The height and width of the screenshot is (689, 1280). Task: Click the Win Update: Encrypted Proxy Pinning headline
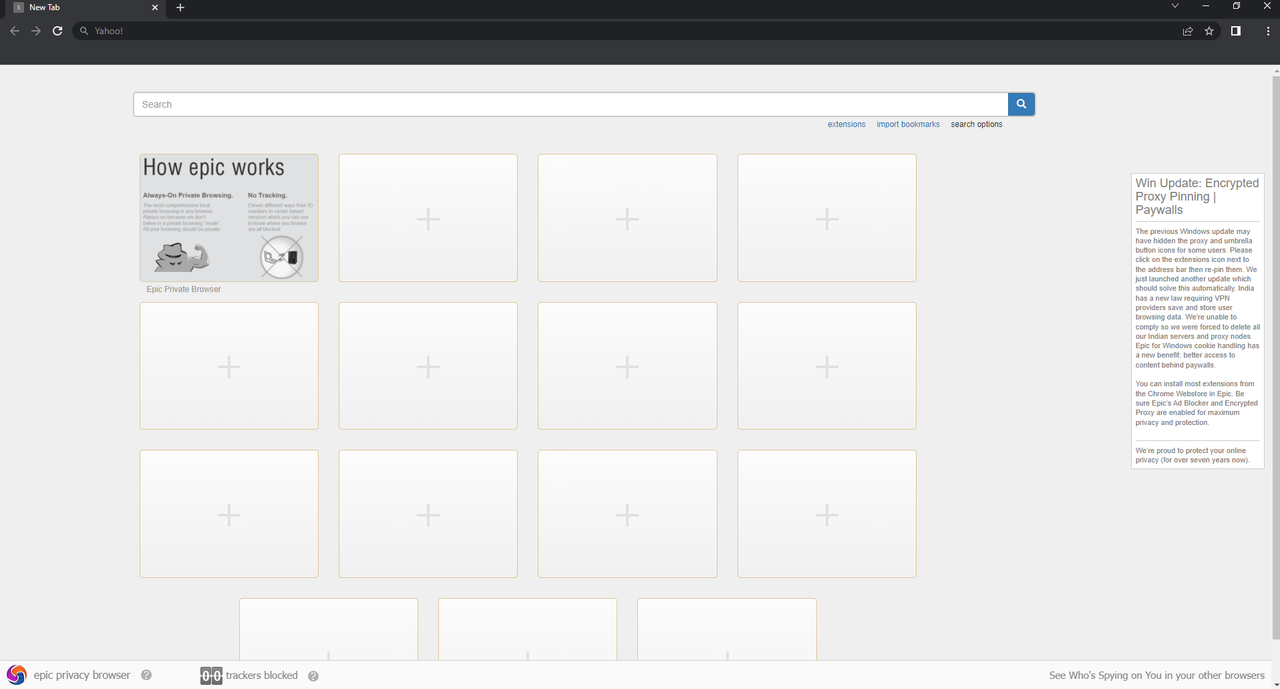coord(1197,196)
